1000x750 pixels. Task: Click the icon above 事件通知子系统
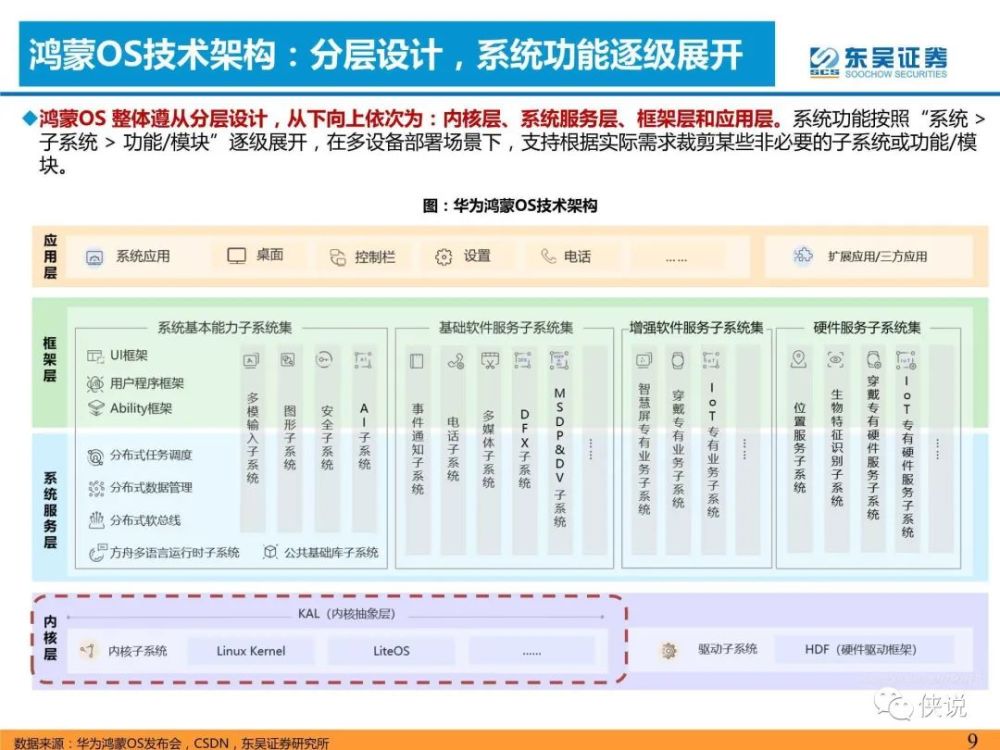[416, 362]
